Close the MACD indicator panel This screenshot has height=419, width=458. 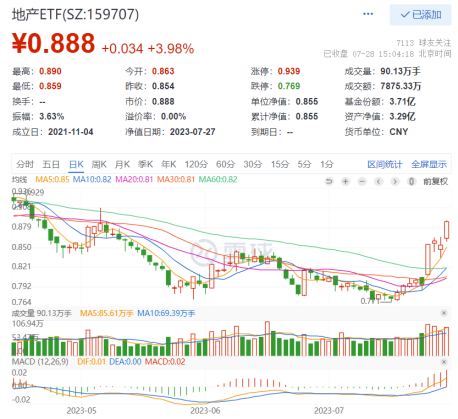444,362
